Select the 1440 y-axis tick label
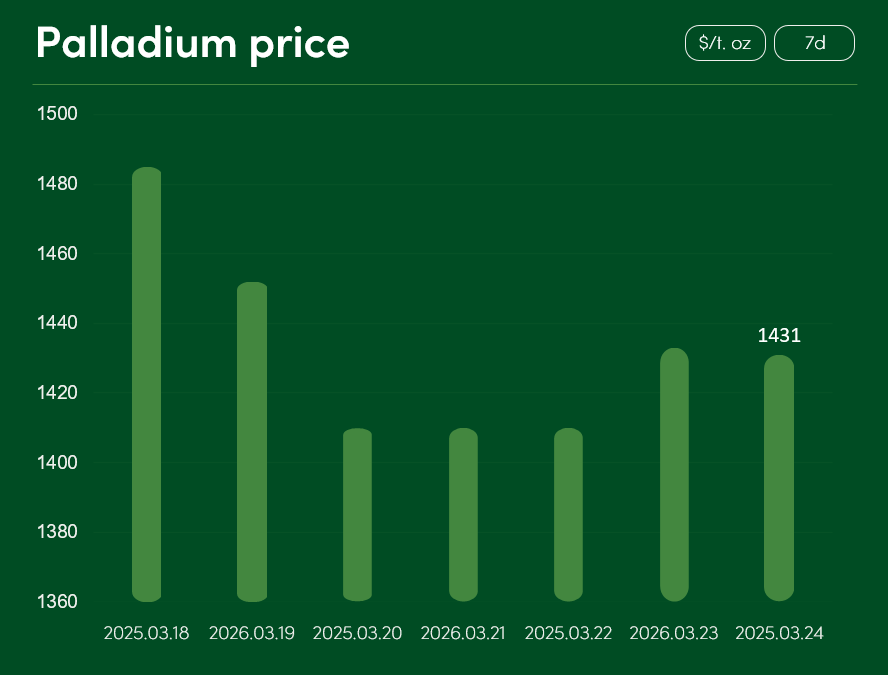The height and width of the screenshot is (675, 888). click(x=58, y=323)
